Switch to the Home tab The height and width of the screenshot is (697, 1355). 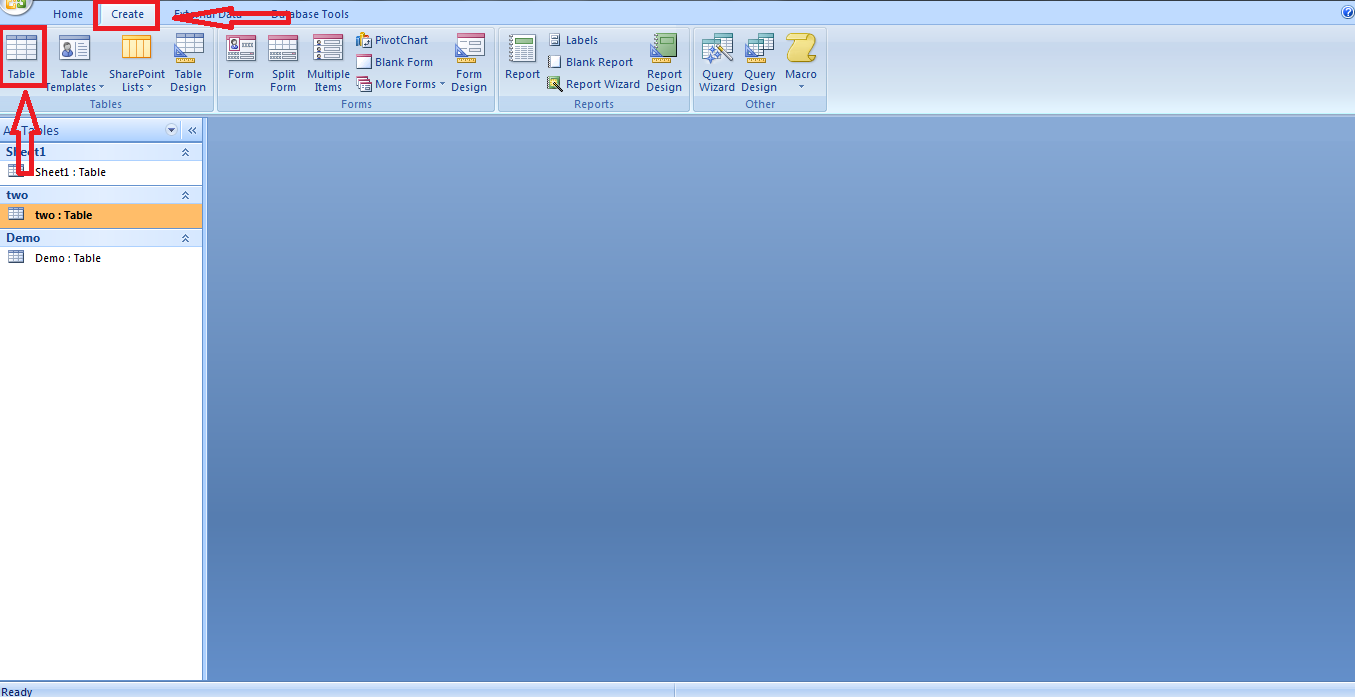(x=68, y=14)
